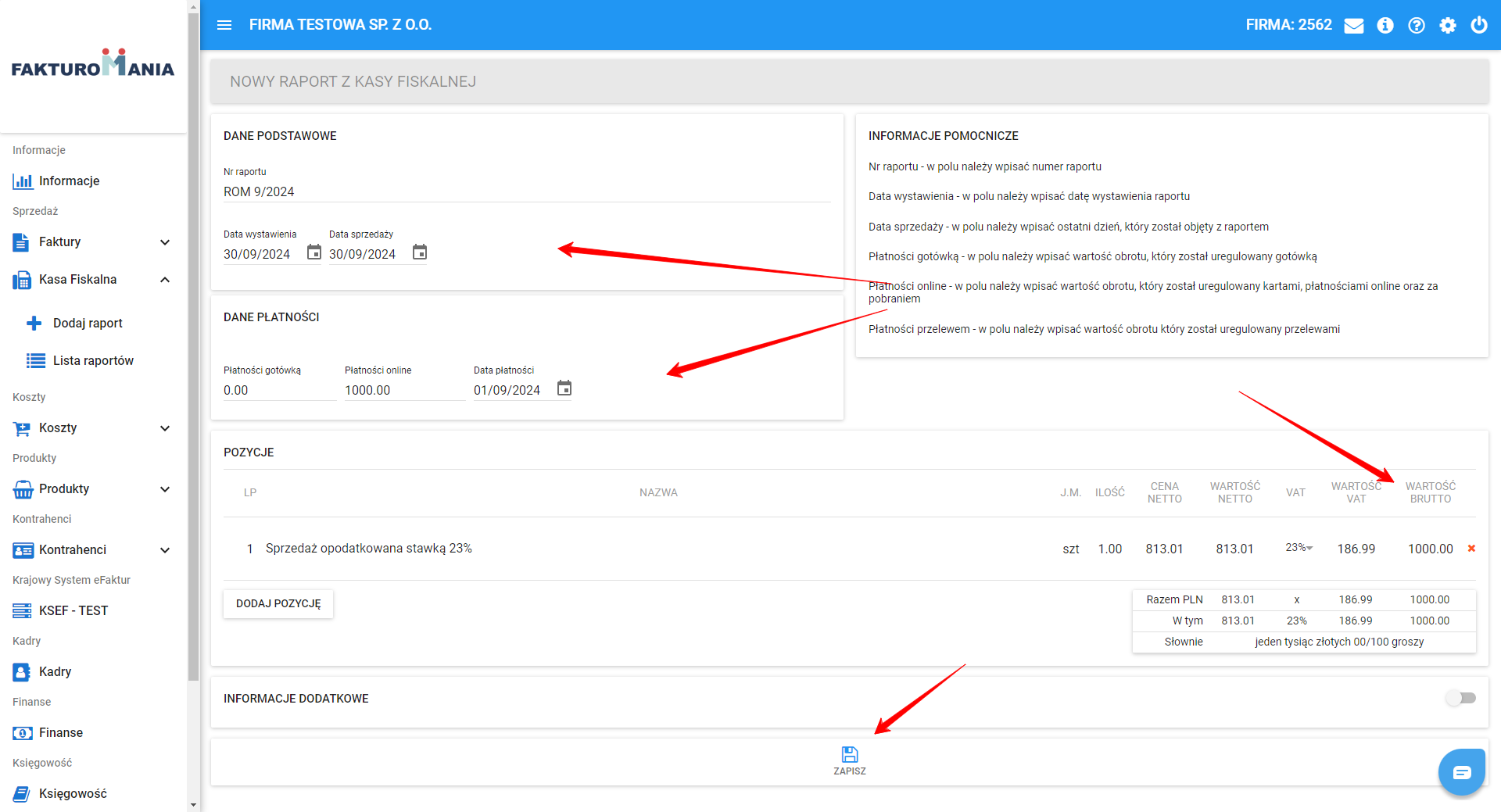Expand the Kontrahenci menu chevron
Screen dimensions: 1501x812
tap(165, 550)
